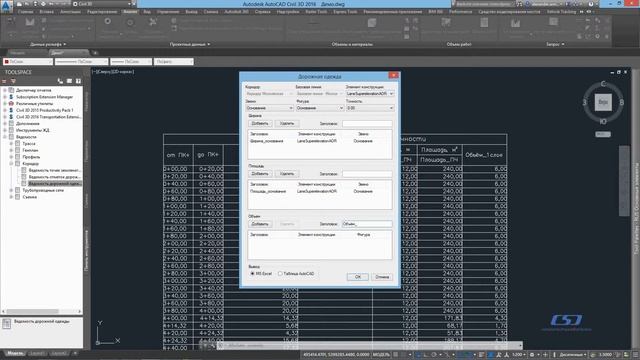
Task: Select Ведомость дорожной одежды in the Toolspace tree
Action: (54, 184)
